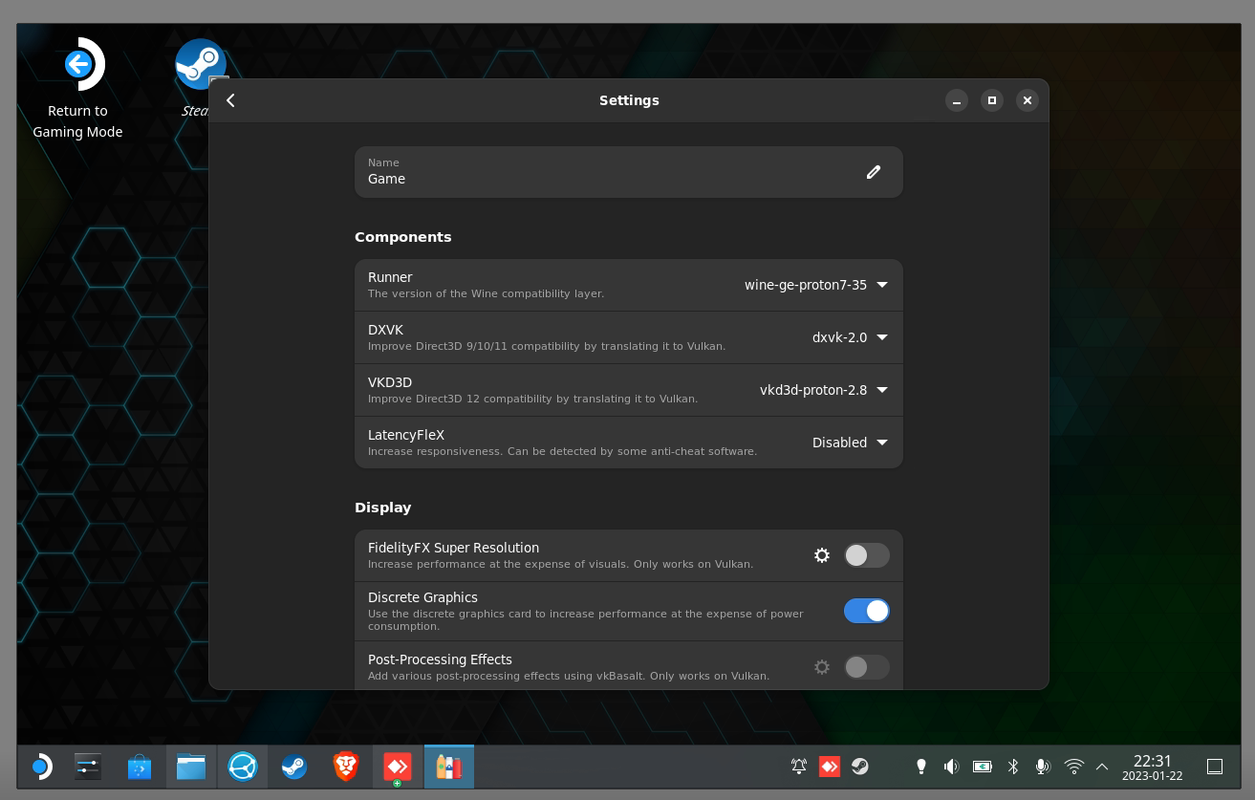Open battery status tray icon
The image size is (1255, 800).
pos(982,767)
